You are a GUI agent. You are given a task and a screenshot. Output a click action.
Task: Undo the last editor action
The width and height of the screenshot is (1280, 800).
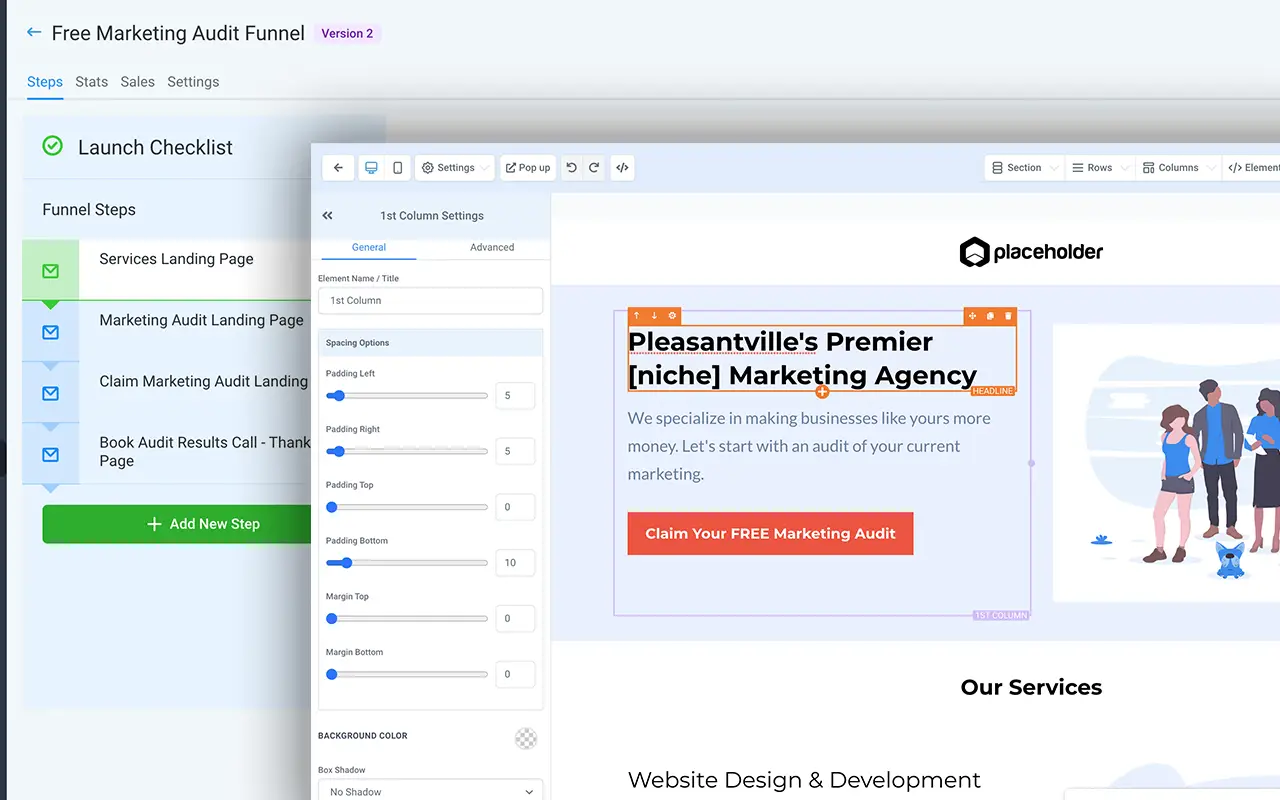(x=571, y=168)
